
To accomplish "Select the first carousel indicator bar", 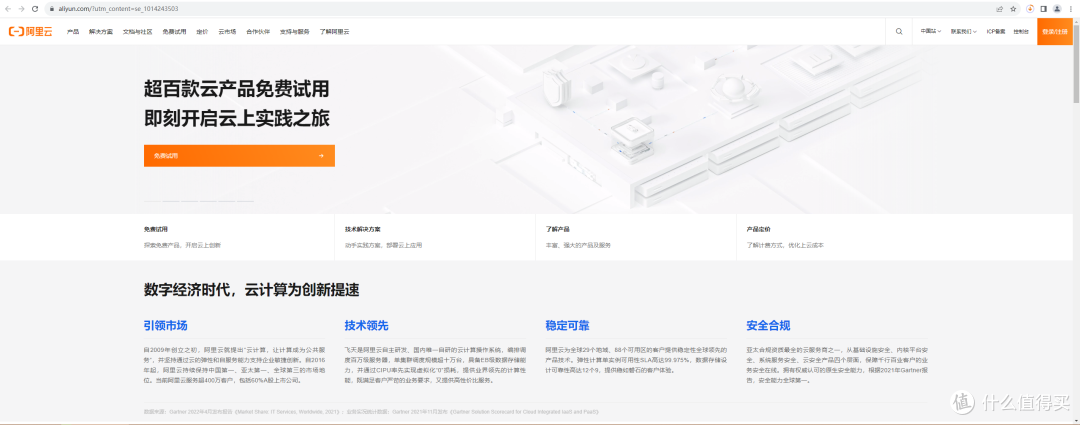I will pos(152,201).
